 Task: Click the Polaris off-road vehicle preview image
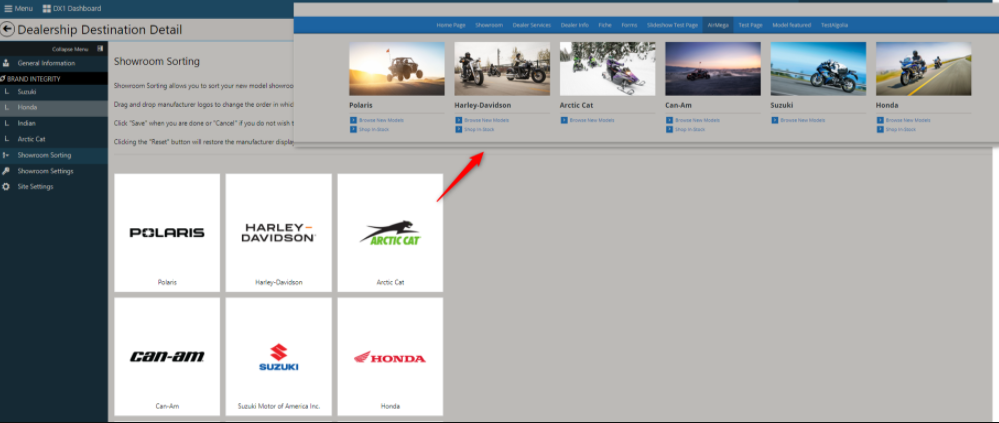click(x=397, y=69)
